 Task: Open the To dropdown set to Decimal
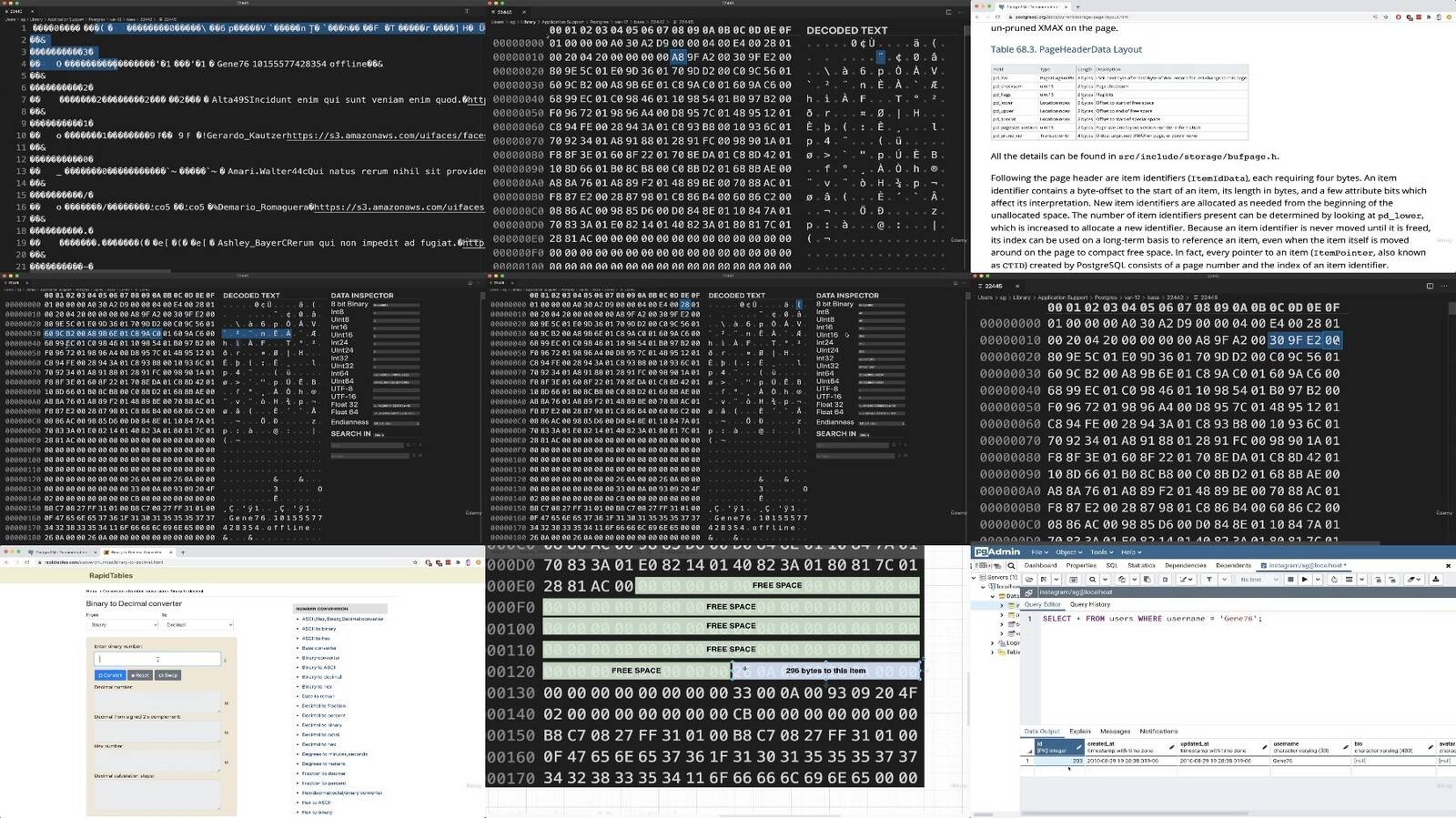pos(197,625)
